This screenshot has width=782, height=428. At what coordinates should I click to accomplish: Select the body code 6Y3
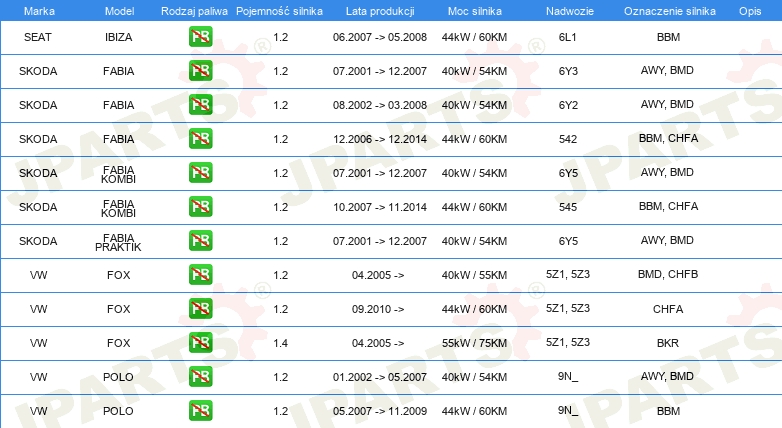click(568, 71)
